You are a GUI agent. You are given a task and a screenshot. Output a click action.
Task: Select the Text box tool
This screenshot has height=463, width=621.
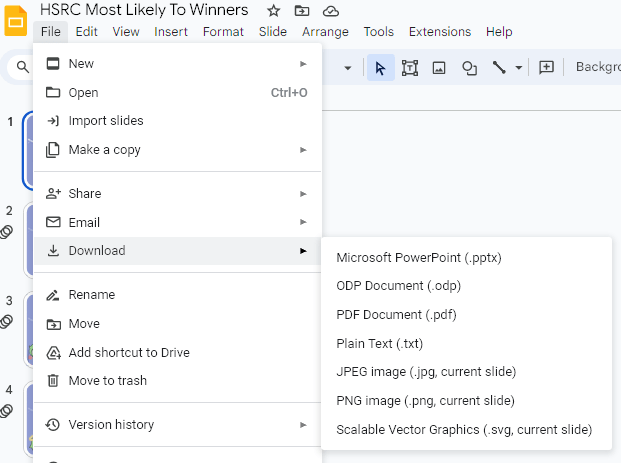pos(410,67)
